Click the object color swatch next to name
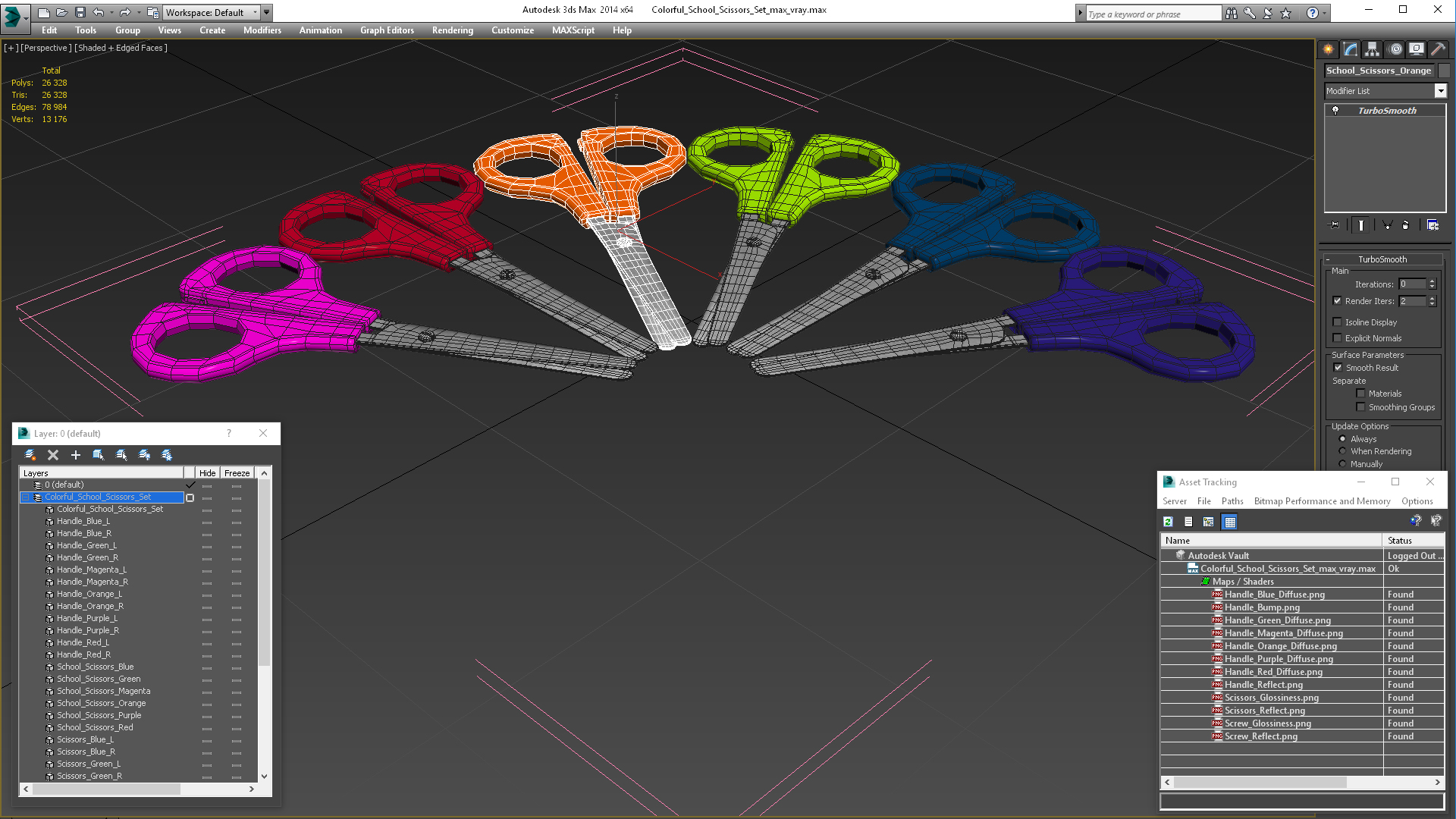 pos(1444,71)
